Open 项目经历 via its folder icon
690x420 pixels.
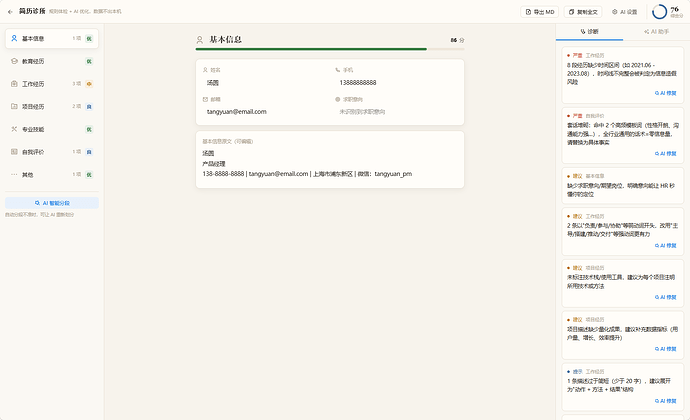[14, 107]
